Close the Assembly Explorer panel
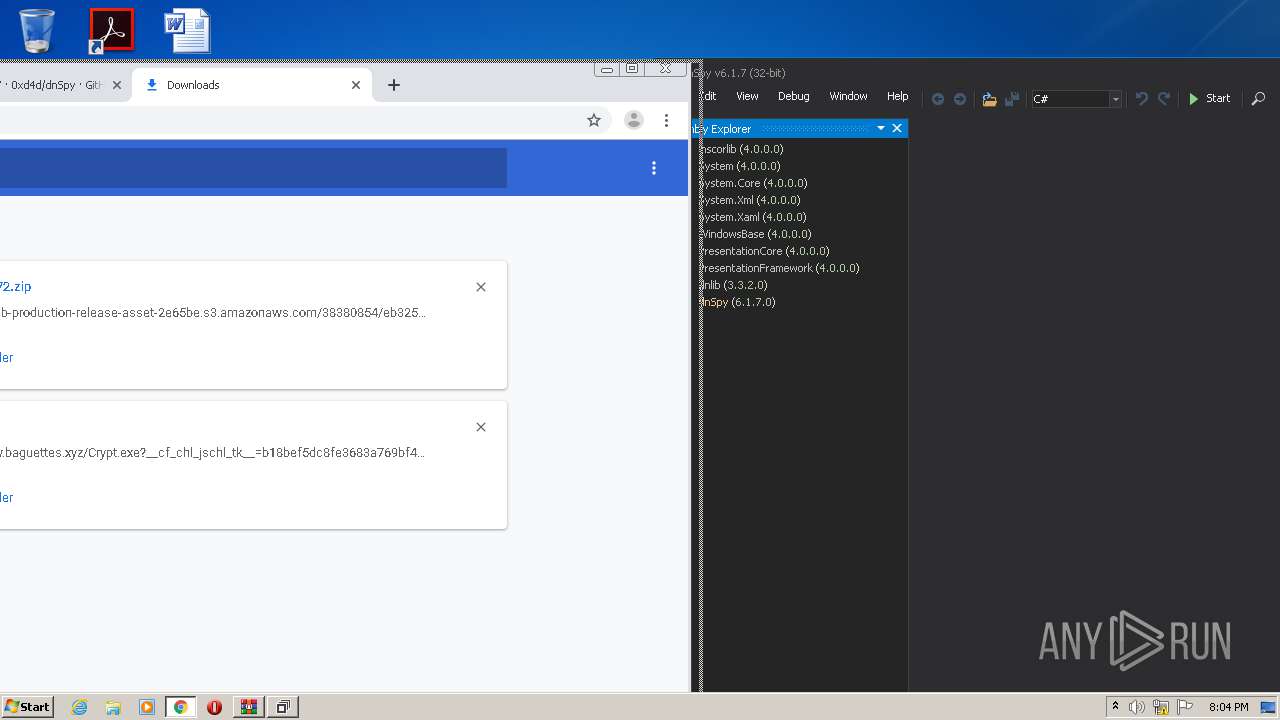 point(897,128)
